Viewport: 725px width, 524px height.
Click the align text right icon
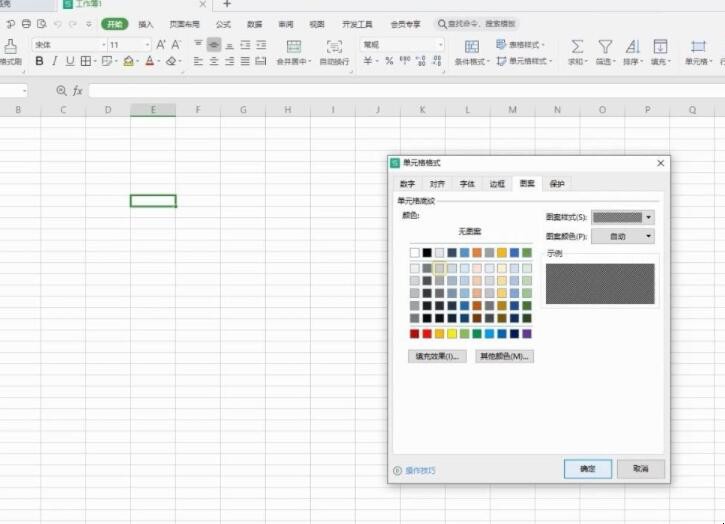(x=229, y=61)
